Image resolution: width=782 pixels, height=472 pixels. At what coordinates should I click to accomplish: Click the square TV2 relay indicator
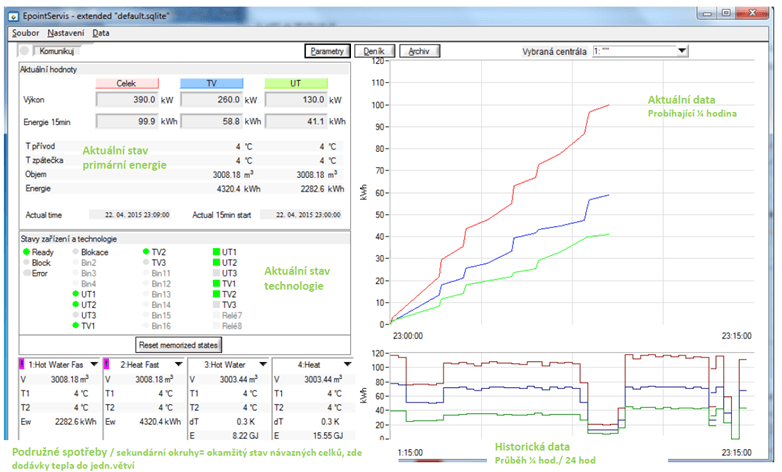tap(216, 294)
